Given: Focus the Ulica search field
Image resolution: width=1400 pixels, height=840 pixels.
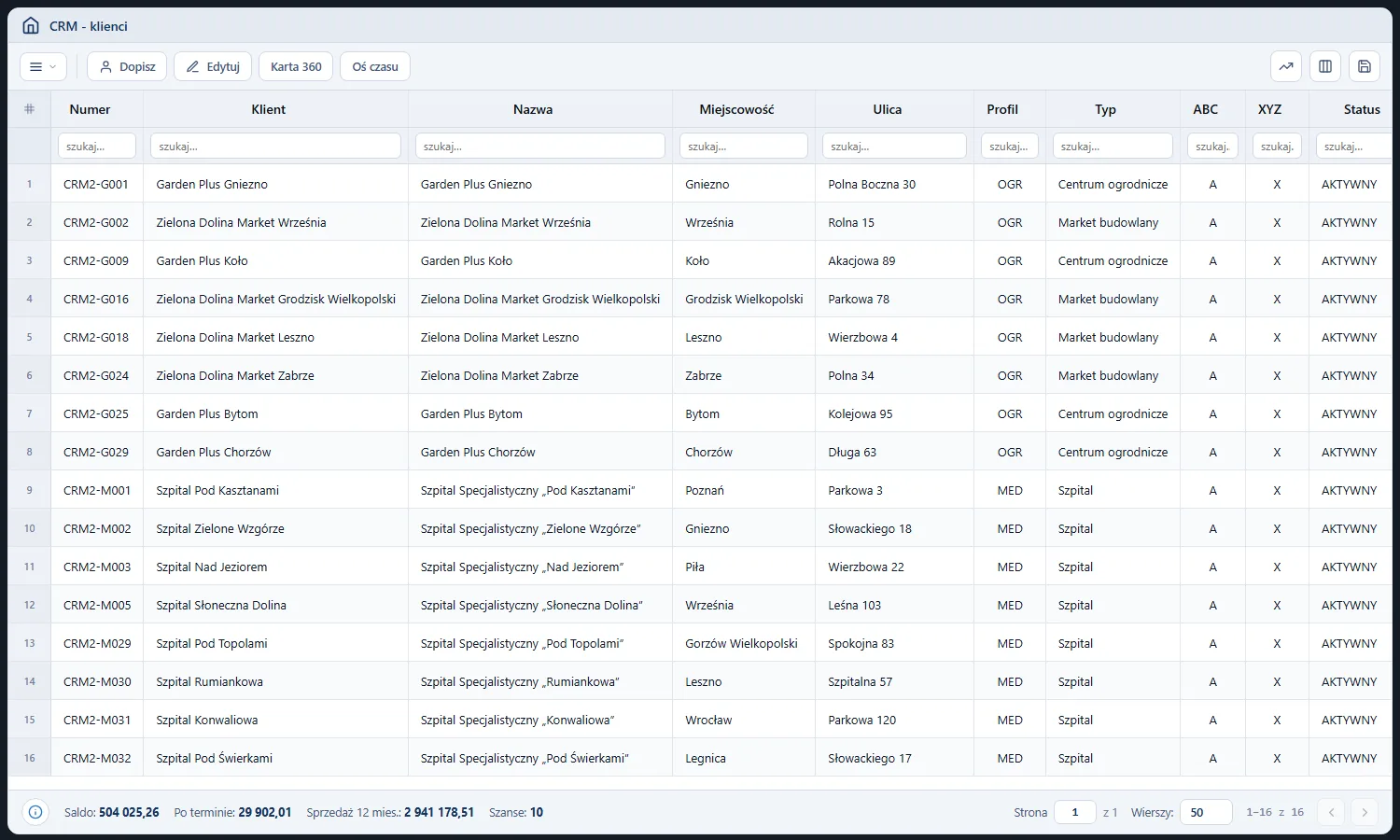Looking at the screenshot, I should click(x=894, y=147).
